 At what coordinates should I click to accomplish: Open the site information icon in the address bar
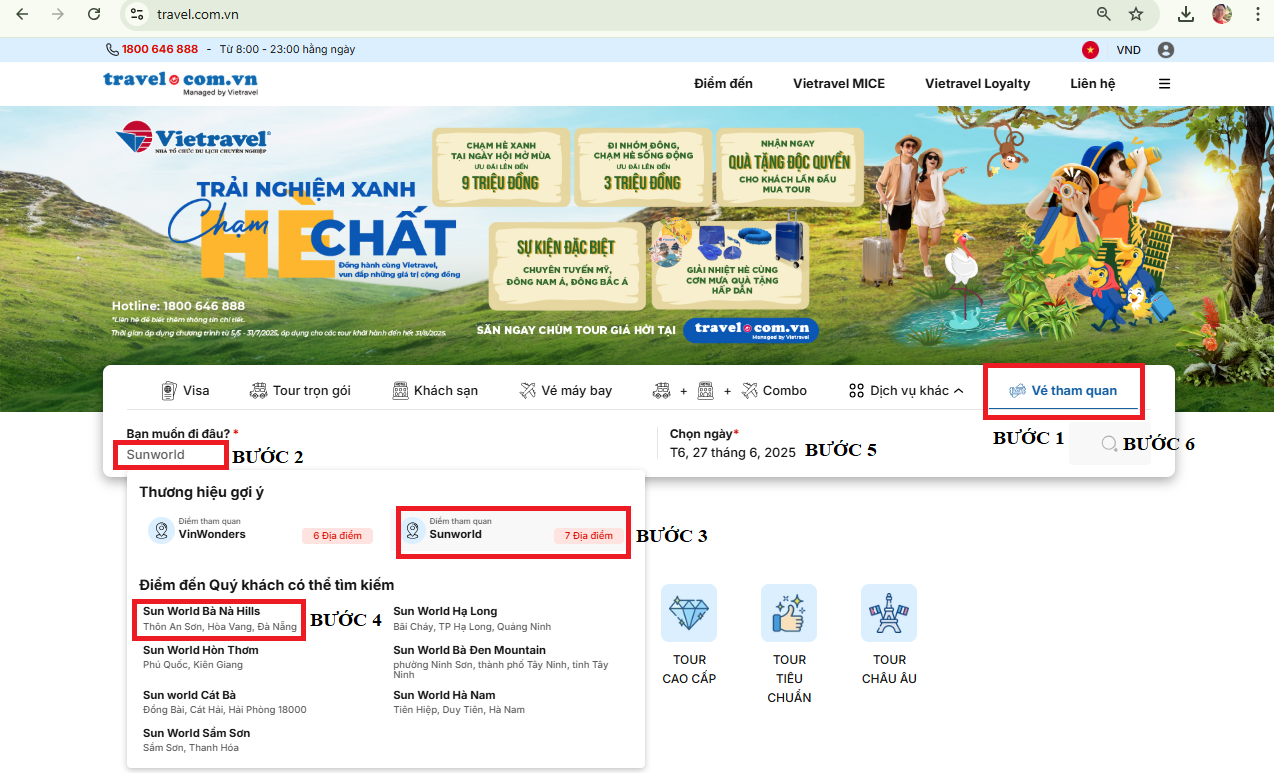click(x=138, y=14)
